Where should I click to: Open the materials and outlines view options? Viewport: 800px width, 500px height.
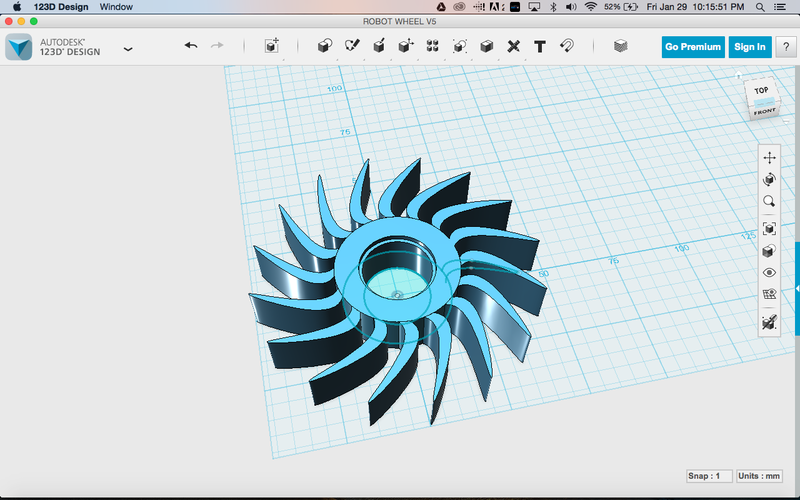769,251
